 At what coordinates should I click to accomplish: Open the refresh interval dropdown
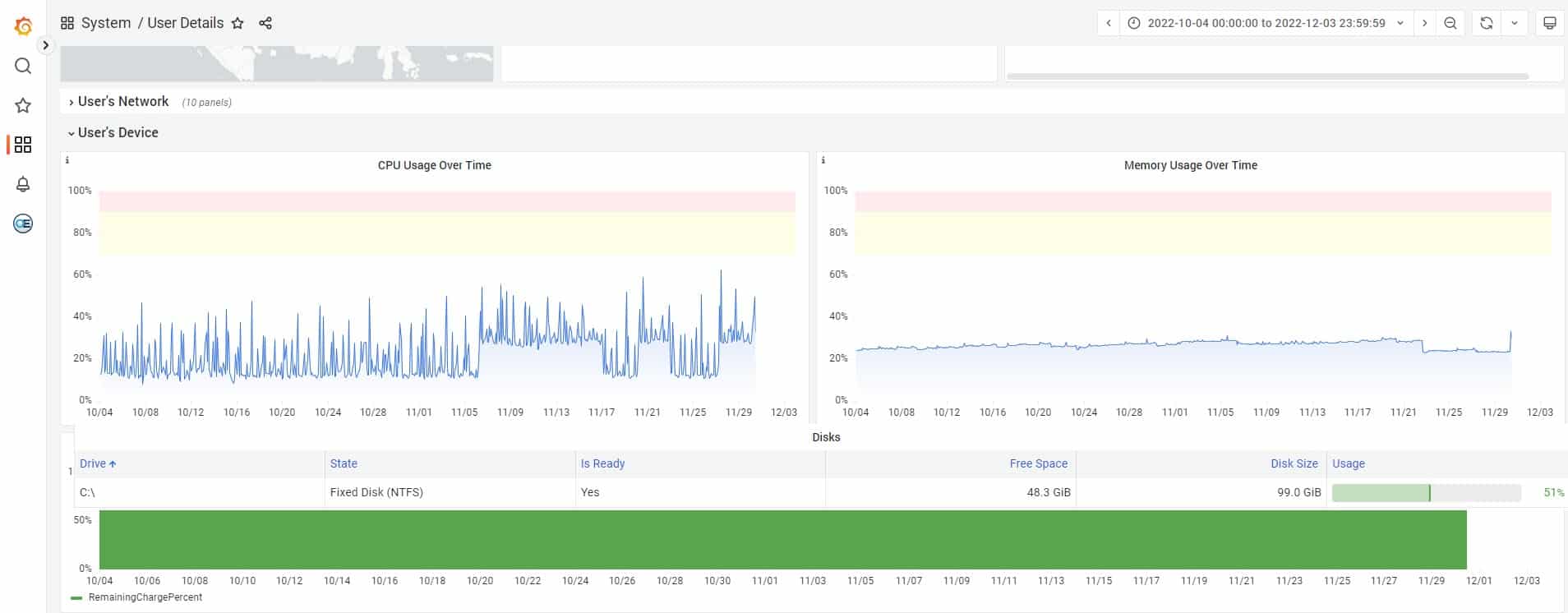click(1514, 23)
